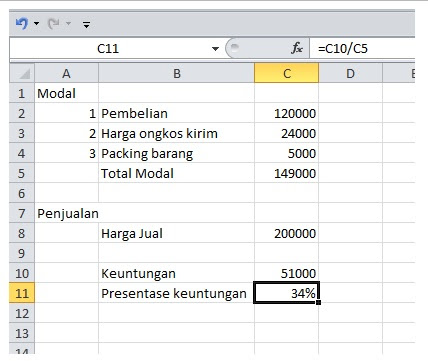
Task: Open Customize Quick Access Toolbar menu
Action: 86,24
